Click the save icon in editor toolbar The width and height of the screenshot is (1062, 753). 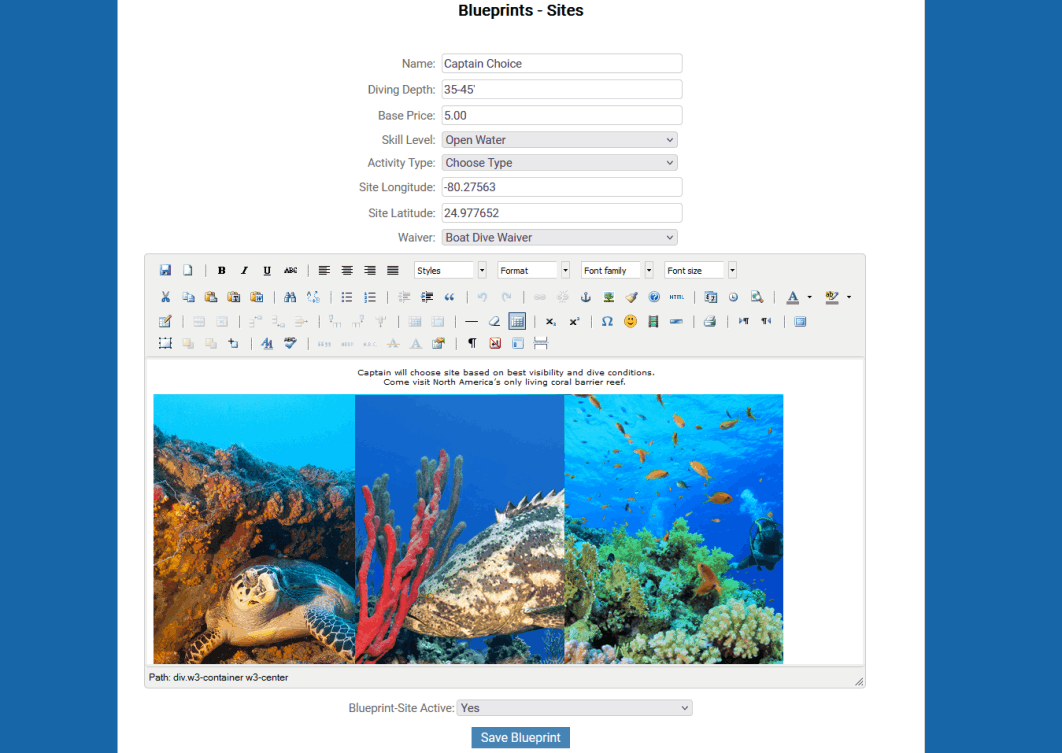click(165, 271)
